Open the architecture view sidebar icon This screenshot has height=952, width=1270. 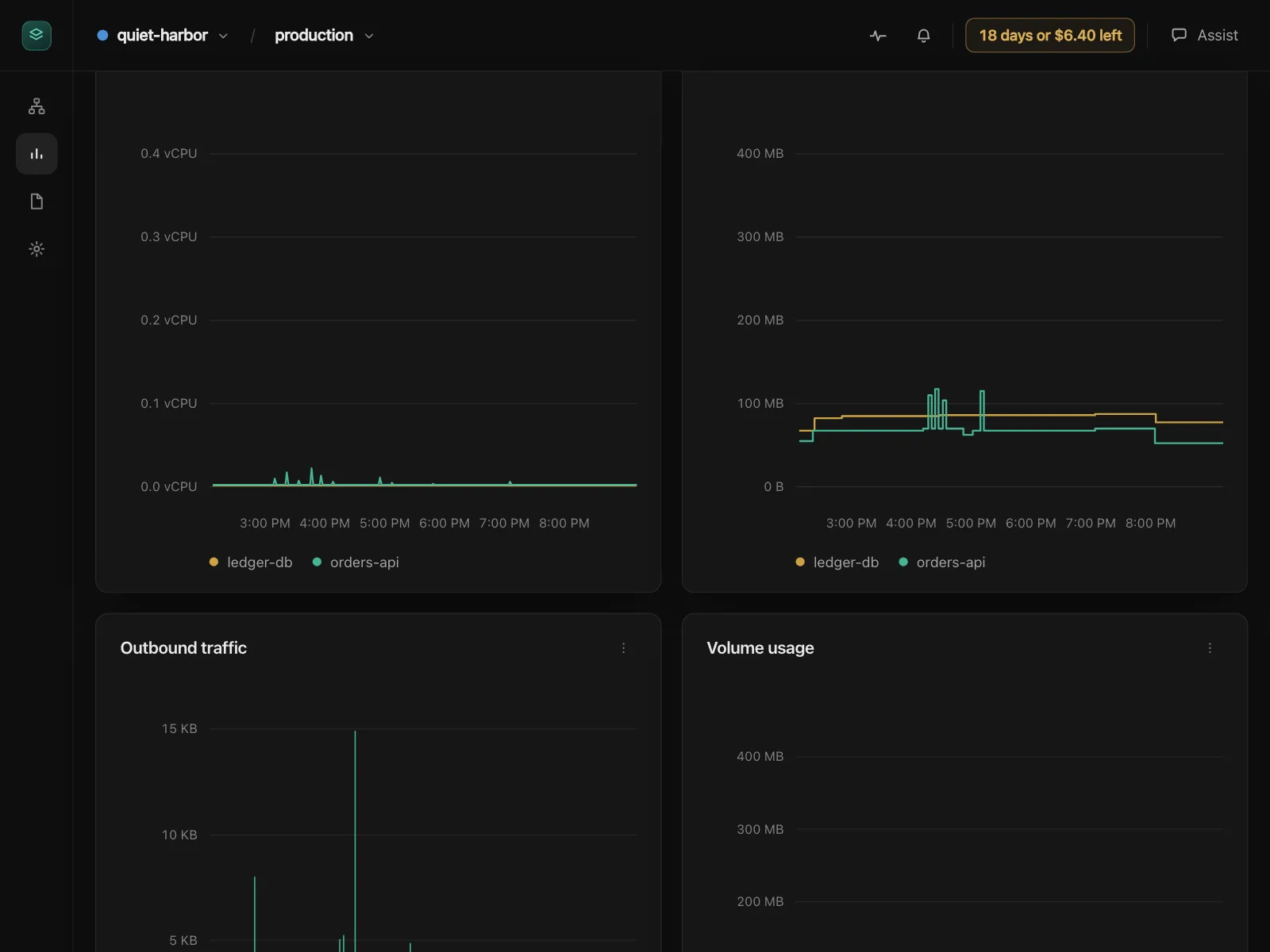[37, 106]
